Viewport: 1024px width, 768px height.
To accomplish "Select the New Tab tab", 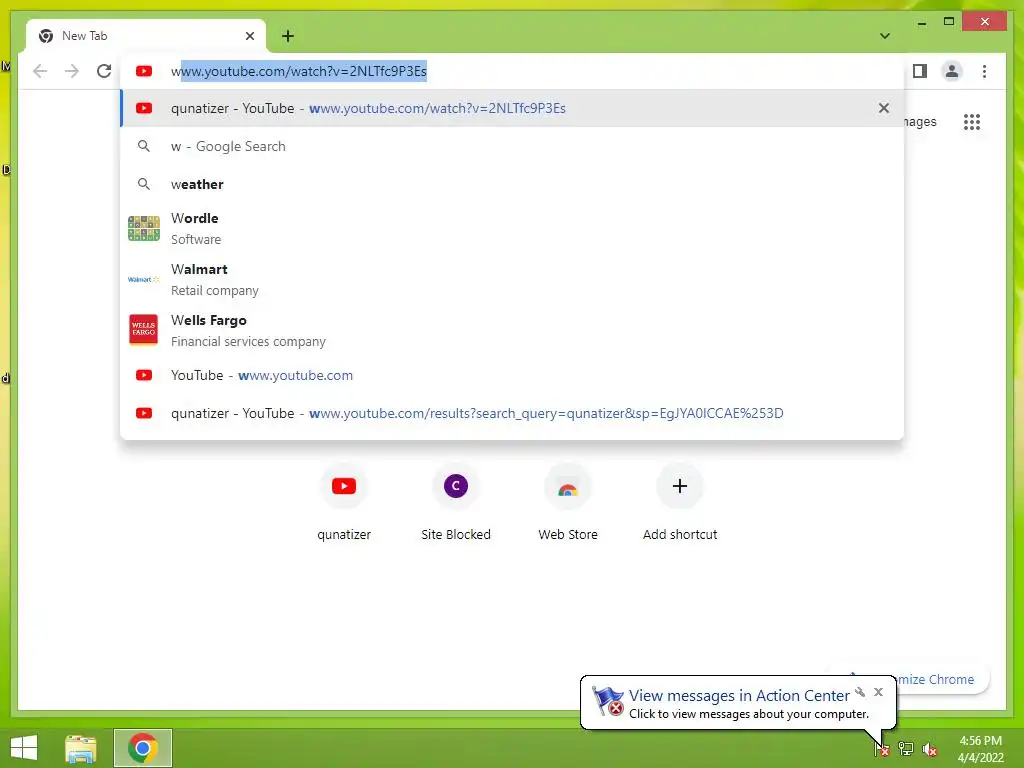I will click(146, 36).
